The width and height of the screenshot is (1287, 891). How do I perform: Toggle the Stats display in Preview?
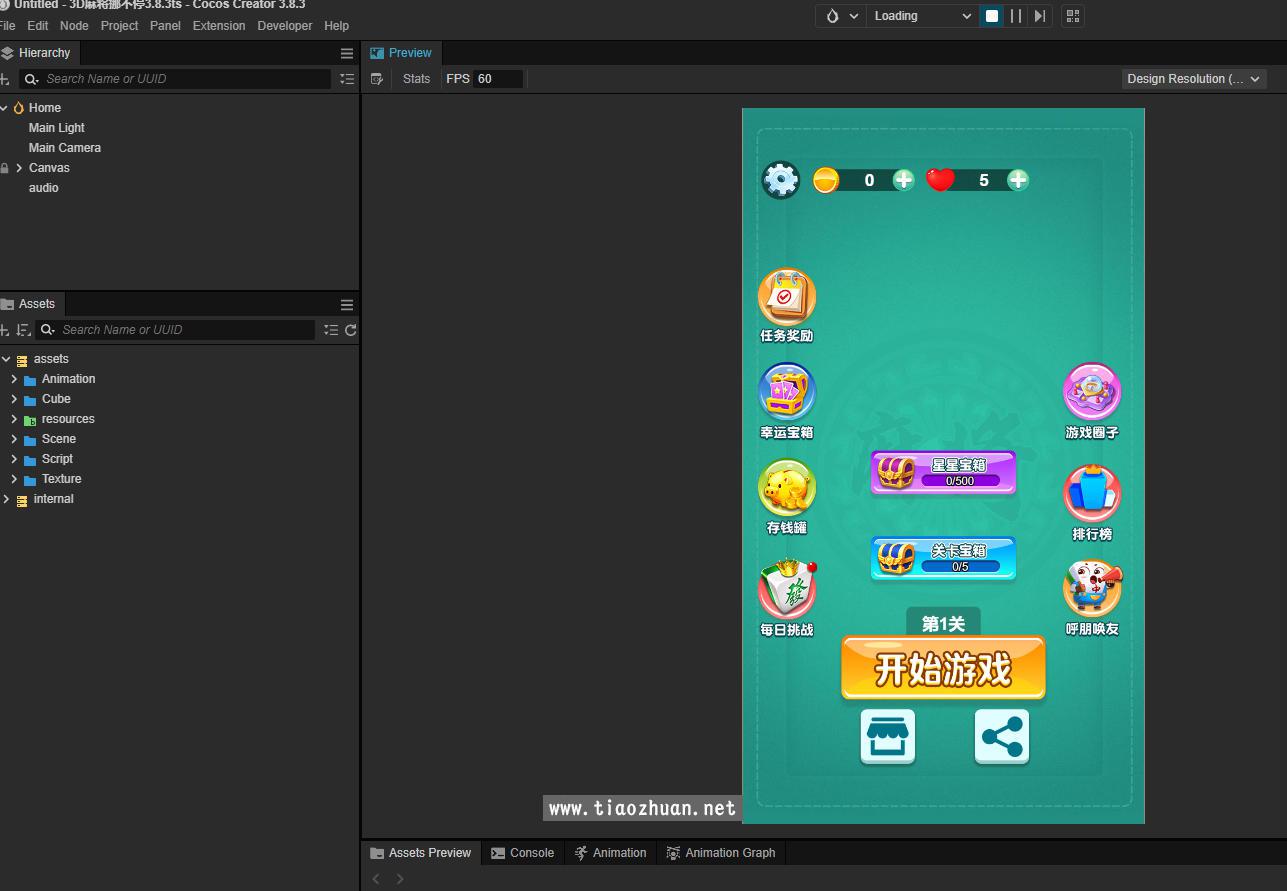[x=416, y=79]
